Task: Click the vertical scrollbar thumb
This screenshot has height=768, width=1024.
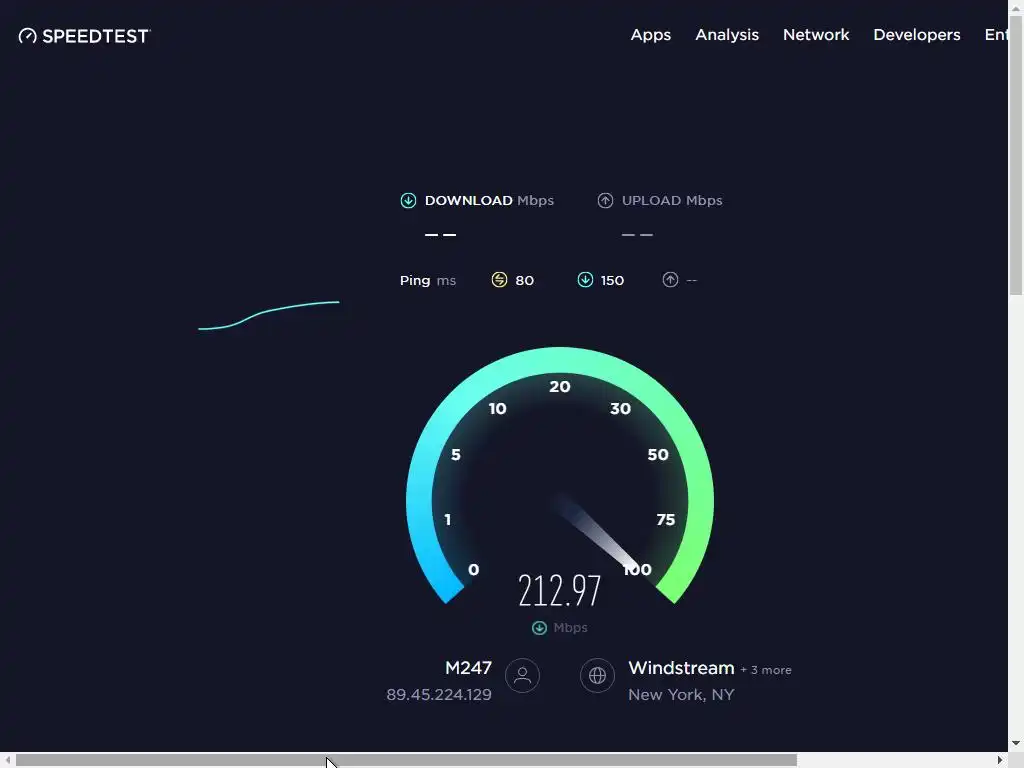Action: 1016,155
